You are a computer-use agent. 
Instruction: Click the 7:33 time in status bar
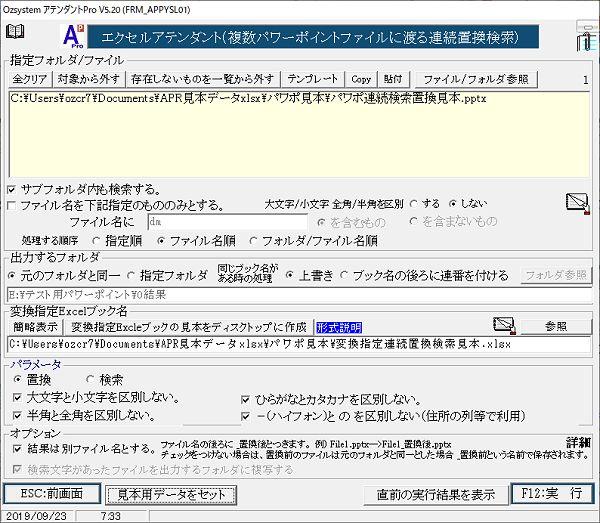[x=111, y=516]
